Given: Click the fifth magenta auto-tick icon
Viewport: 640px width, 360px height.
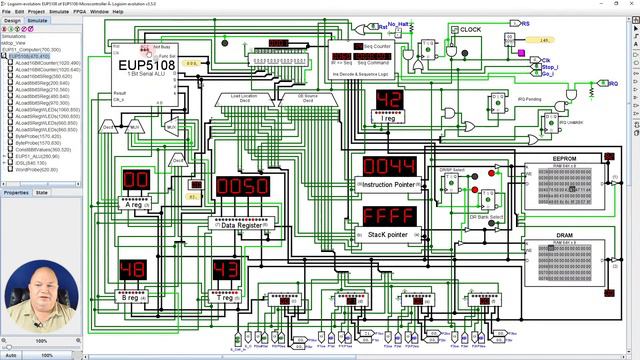Looking at the screenshot, I should point(31,29).
